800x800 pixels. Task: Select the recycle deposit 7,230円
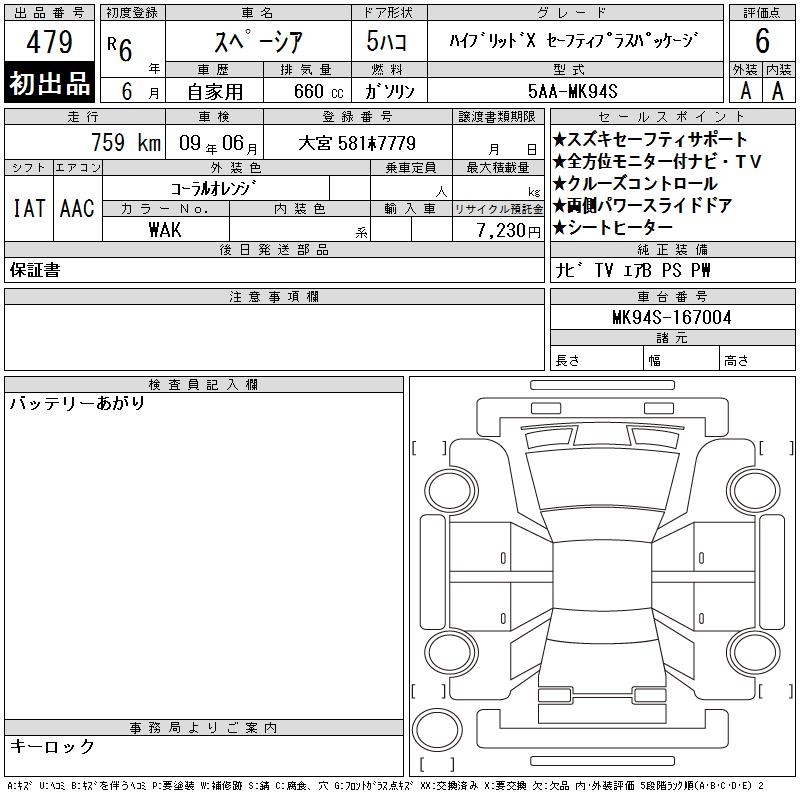pyautogui.click(x=509, y=231)
